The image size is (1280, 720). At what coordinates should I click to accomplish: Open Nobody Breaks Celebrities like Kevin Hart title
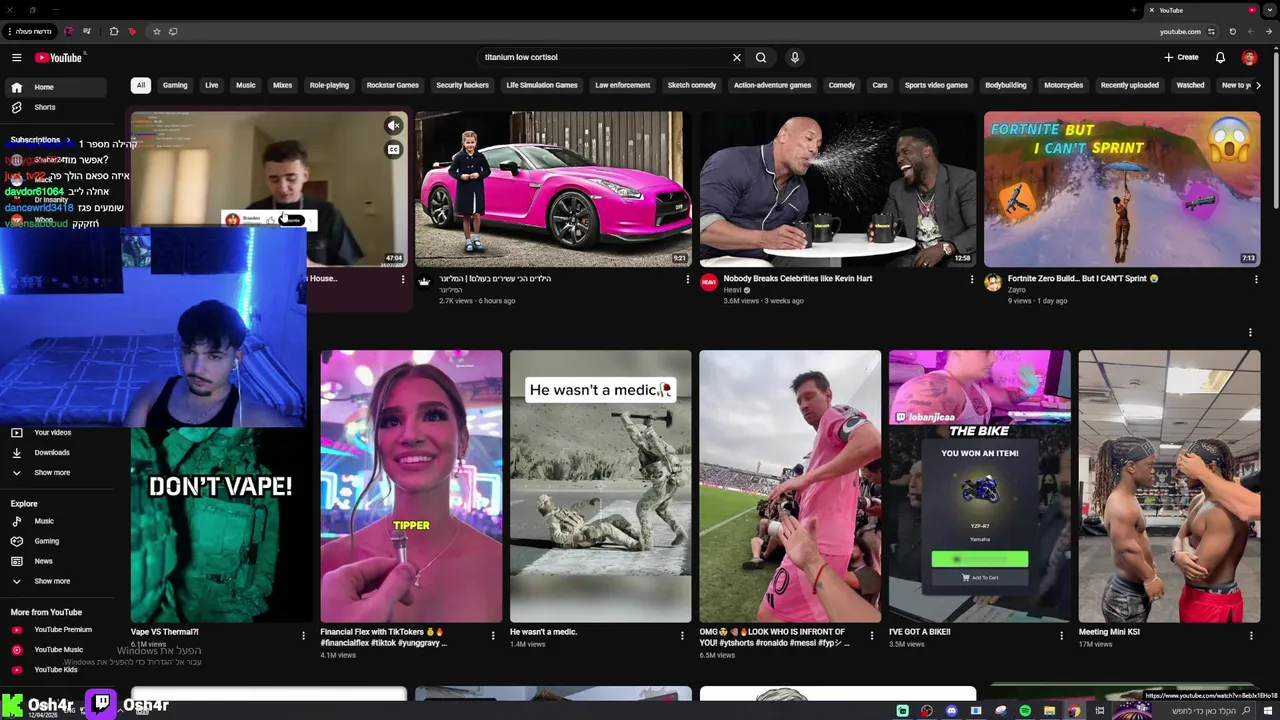tap(798, 279)
